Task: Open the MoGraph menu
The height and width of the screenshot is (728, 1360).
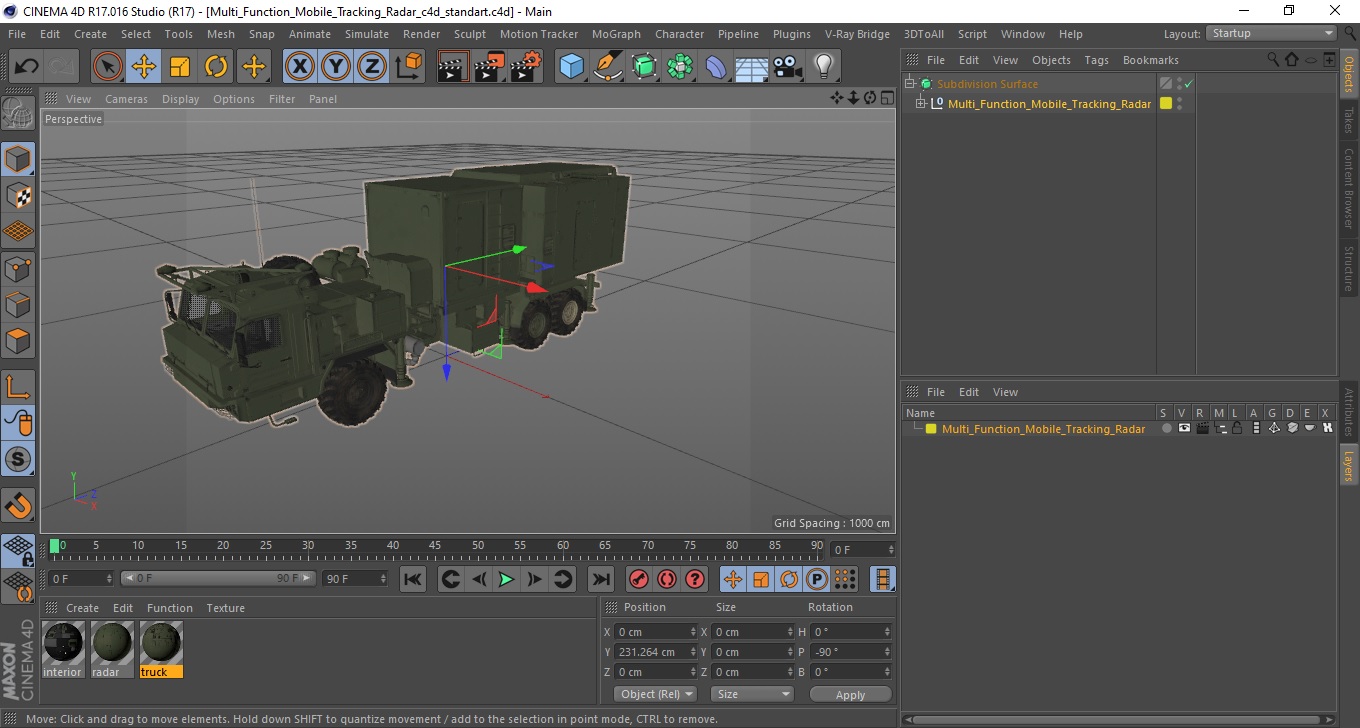Action: (x=616, y=34)
